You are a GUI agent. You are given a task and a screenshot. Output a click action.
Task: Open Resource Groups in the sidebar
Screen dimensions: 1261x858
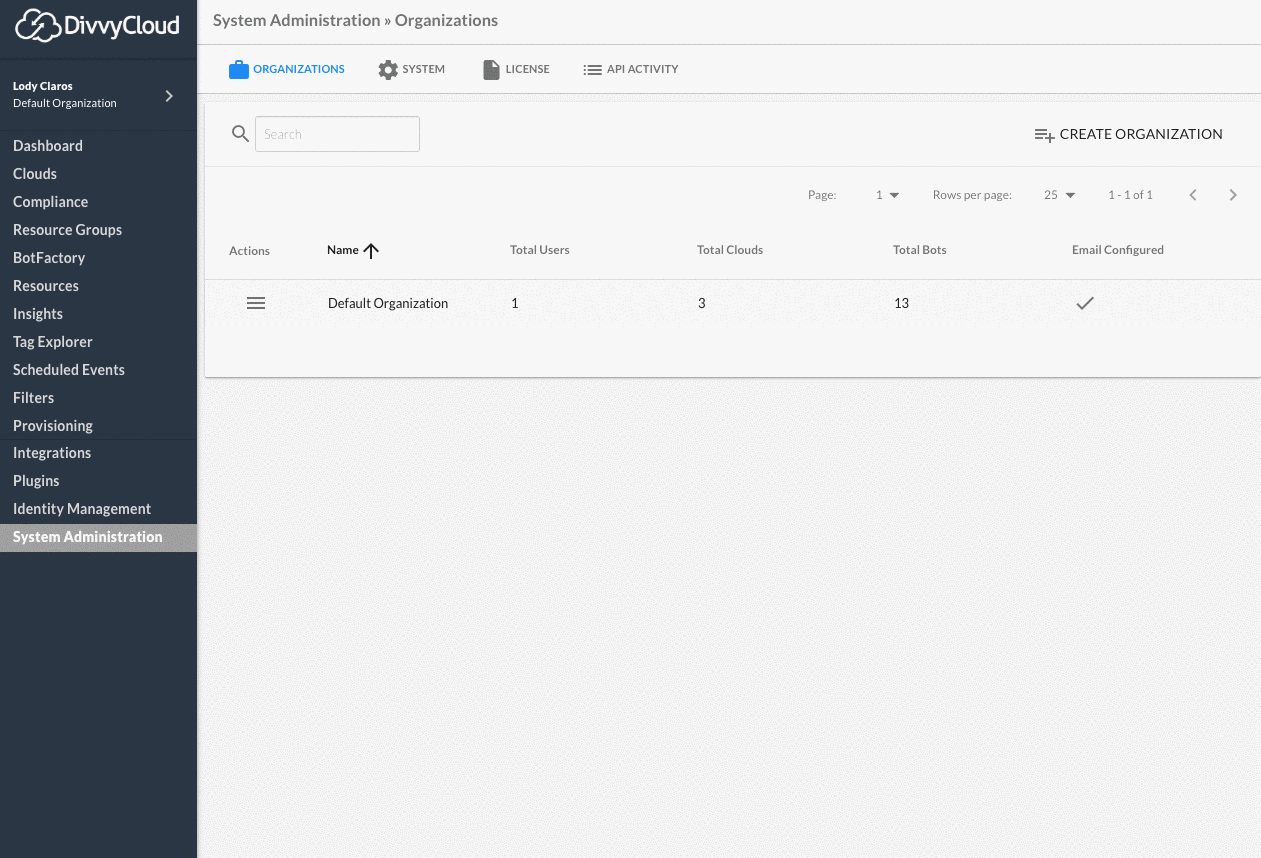tap(68, 230)
